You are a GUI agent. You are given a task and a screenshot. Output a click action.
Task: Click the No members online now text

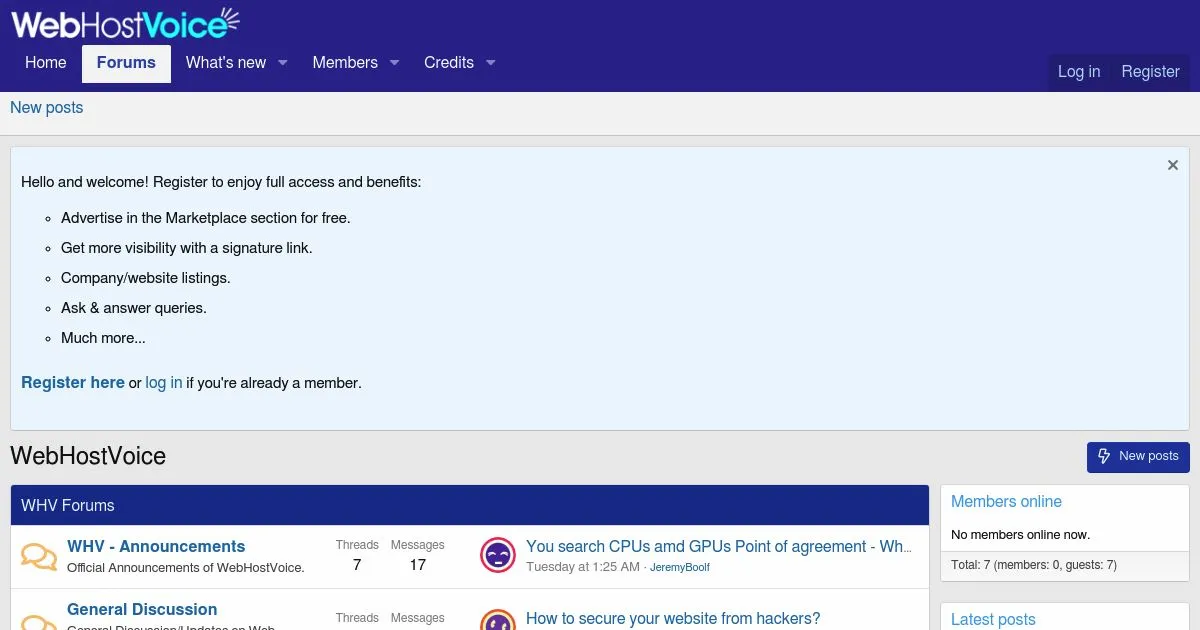pyautogui.click(x=1021, y=535)
